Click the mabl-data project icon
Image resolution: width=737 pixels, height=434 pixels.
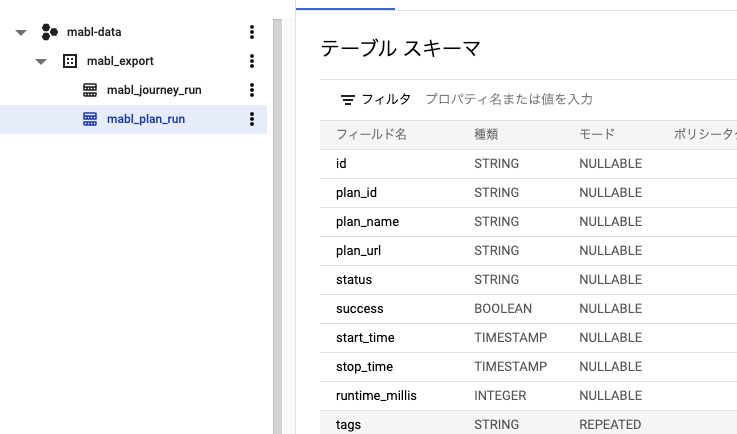click(49, 32)
